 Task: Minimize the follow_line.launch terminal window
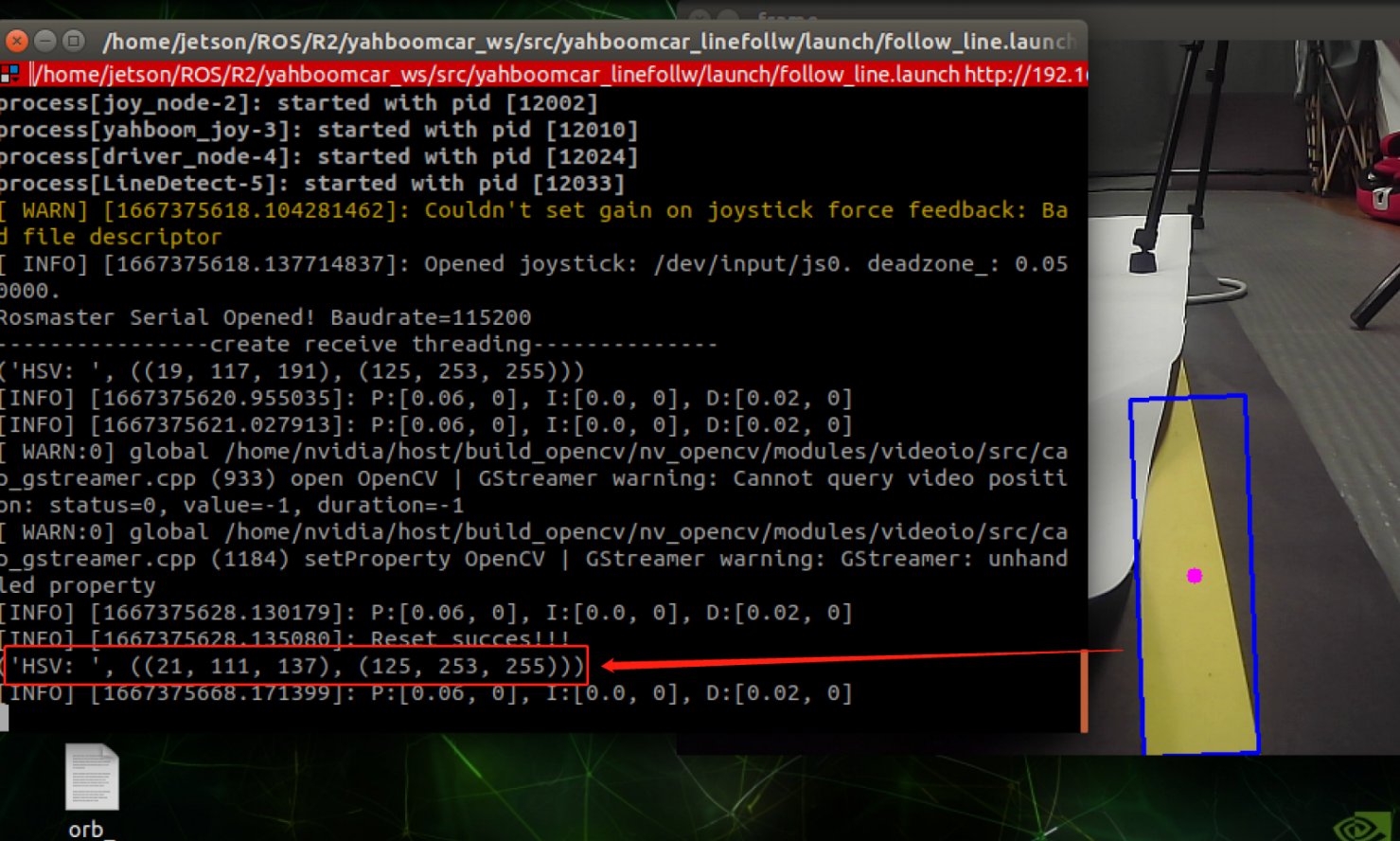pyautogui.click(x=44, y=42)
